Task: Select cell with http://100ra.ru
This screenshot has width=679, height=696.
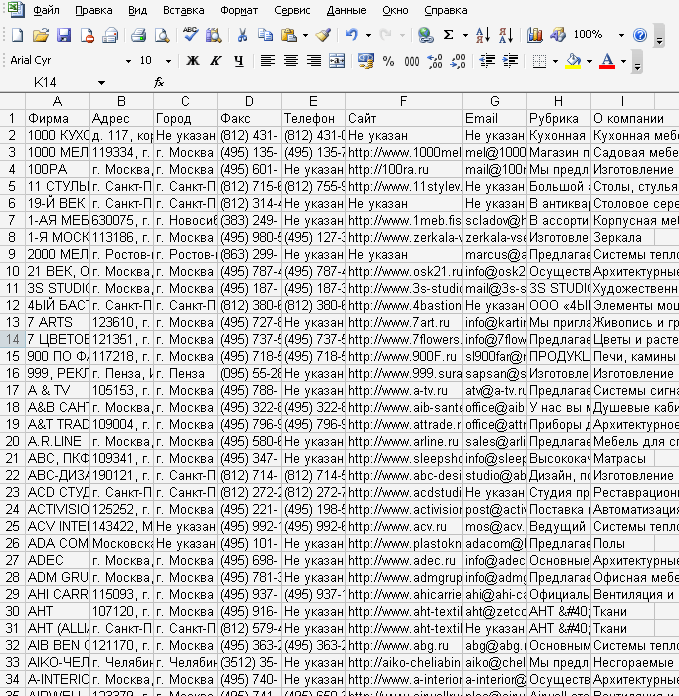Action: click(404, 170)
